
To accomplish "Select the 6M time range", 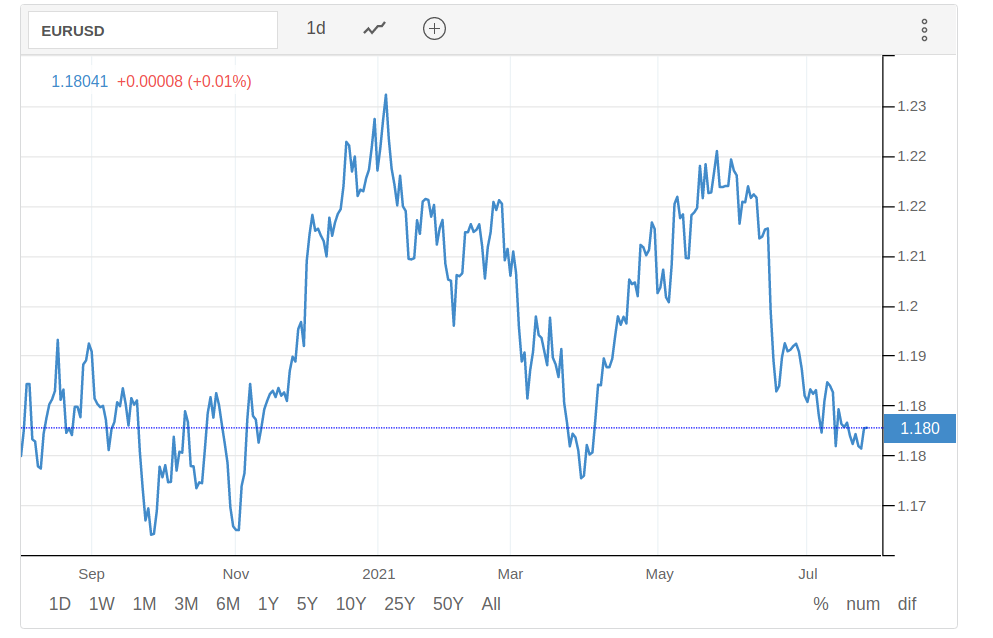I will click(228, 604).
